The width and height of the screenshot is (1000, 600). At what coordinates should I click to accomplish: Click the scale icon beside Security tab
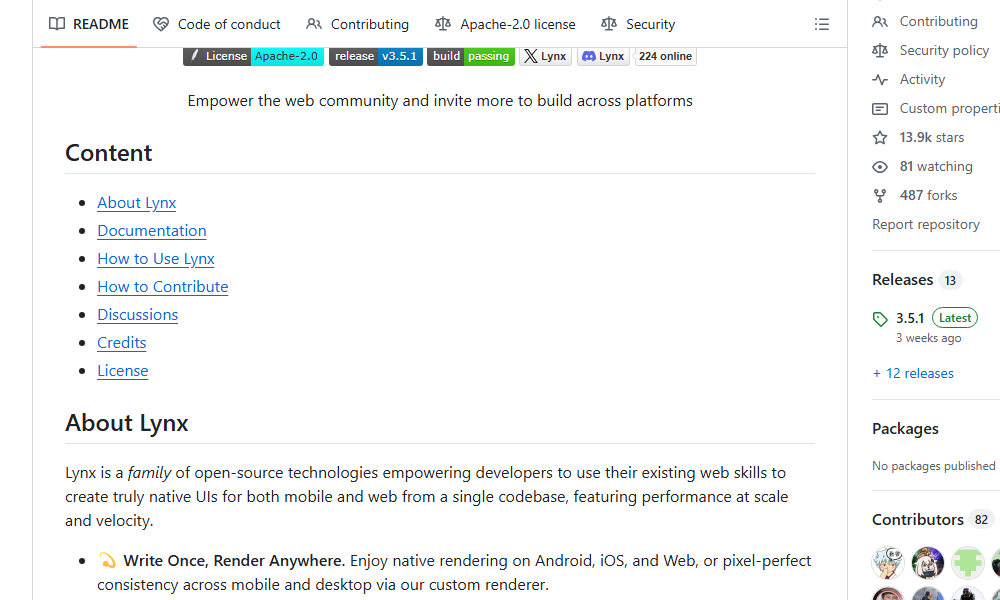[x=608, y=24]
